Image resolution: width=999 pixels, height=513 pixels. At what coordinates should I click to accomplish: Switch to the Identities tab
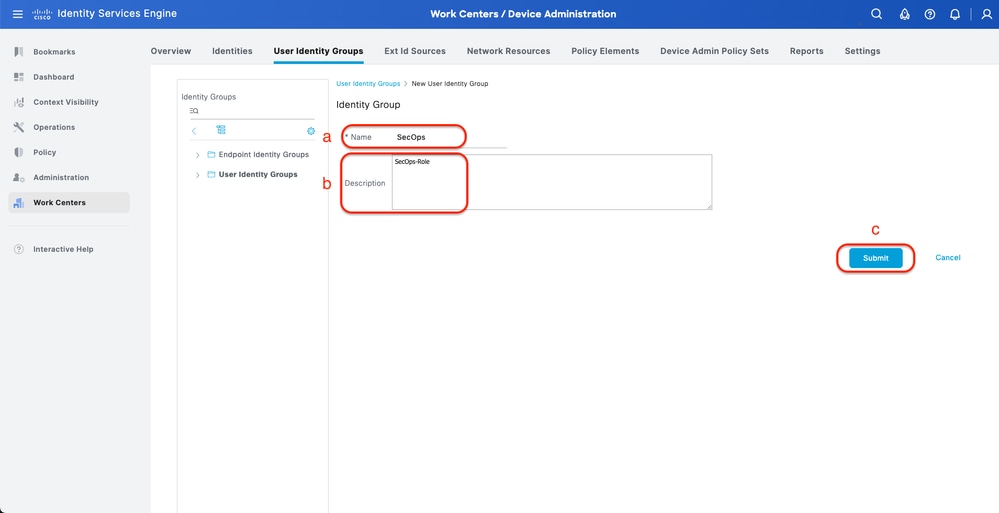(232, 51)
